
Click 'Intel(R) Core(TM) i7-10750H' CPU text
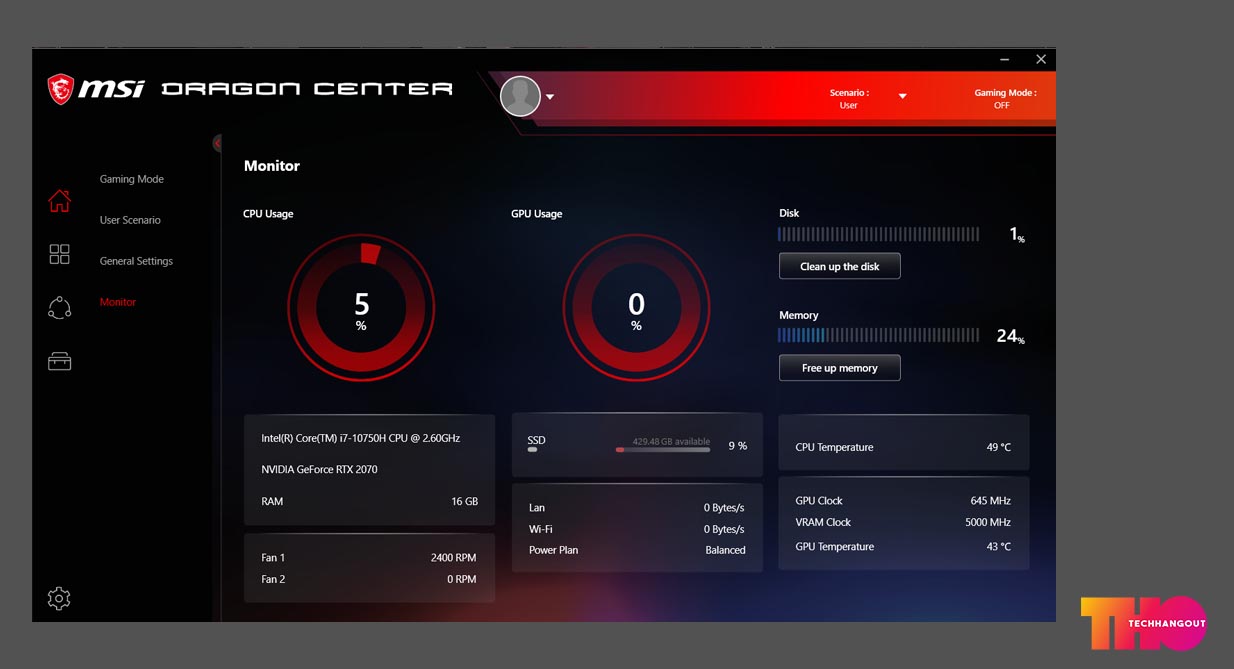click(x=361, y=438)
